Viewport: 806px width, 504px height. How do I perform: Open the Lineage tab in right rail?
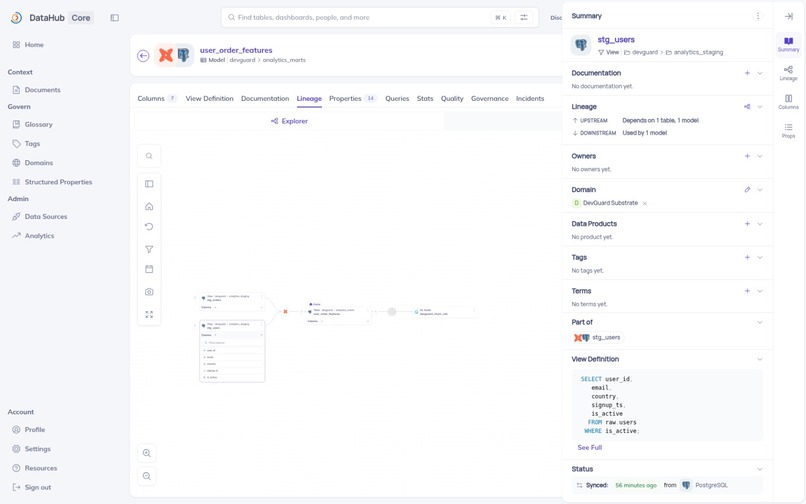(x=788, y=73)
